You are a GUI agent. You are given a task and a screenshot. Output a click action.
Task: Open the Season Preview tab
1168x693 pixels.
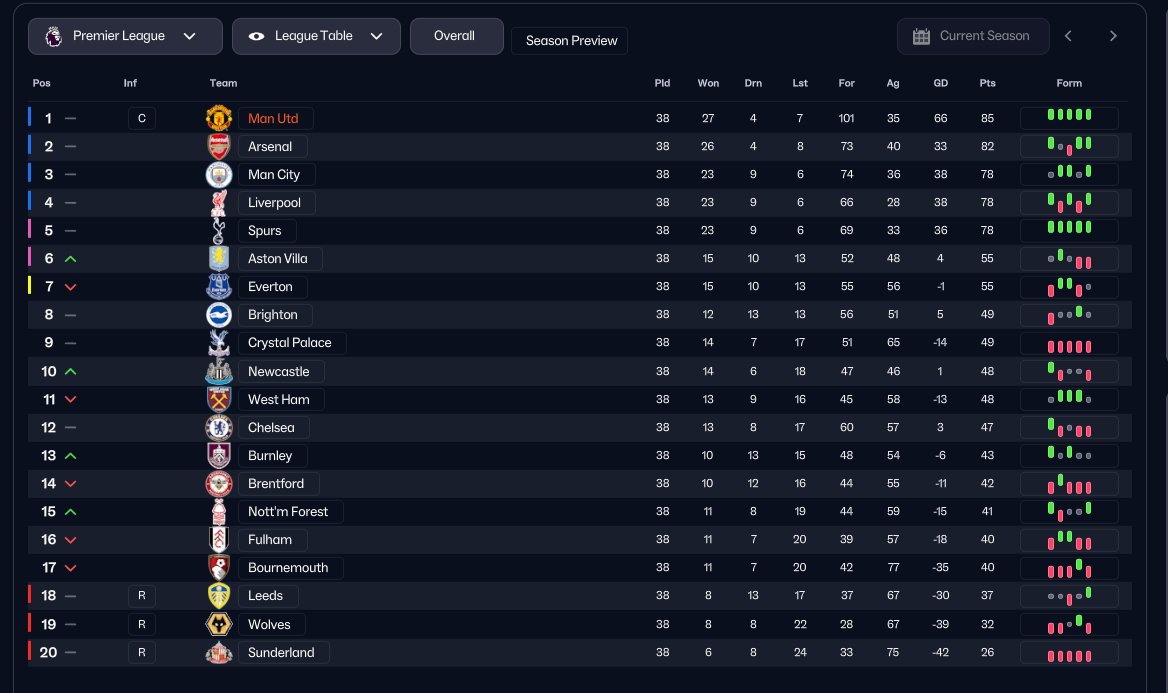[569, 41]
